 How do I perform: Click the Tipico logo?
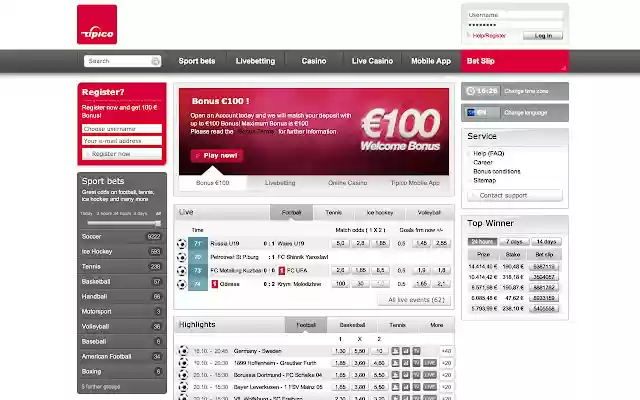97,24
